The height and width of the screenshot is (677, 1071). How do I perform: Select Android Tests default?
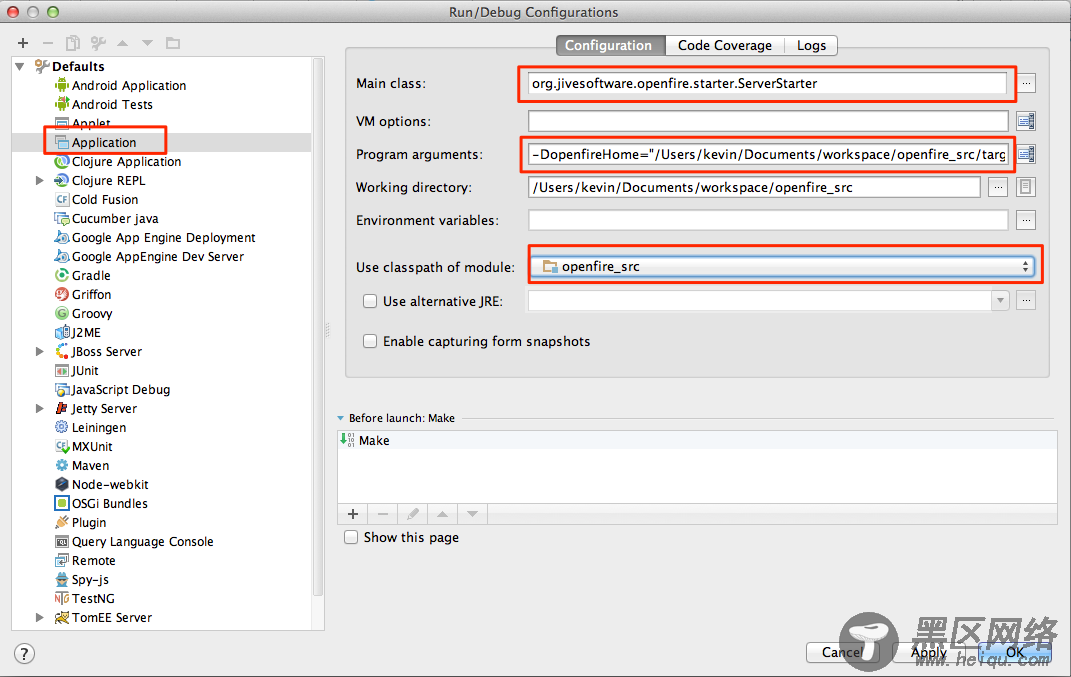pos(112,105)
